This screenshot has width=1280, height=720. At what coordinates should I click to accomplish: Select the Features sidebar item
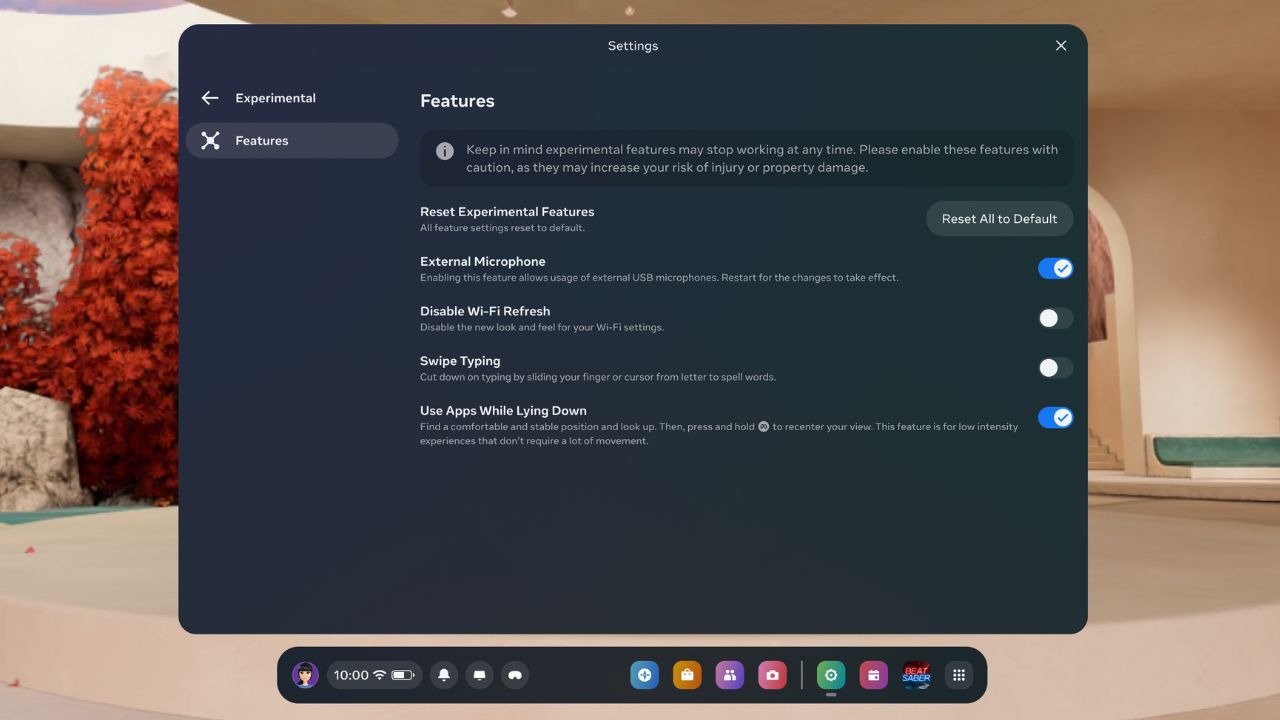pyautogui.click(x=292, y=141)
